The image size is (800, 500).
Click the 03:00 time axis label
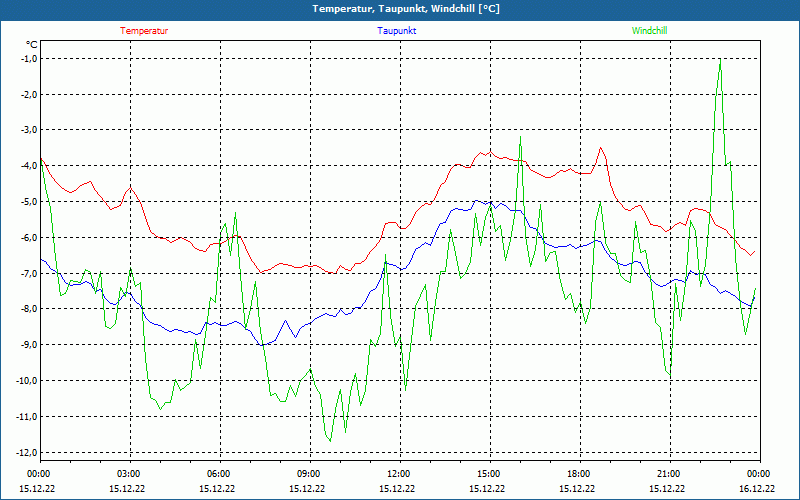pyautogui.click(x=131, y=474)
